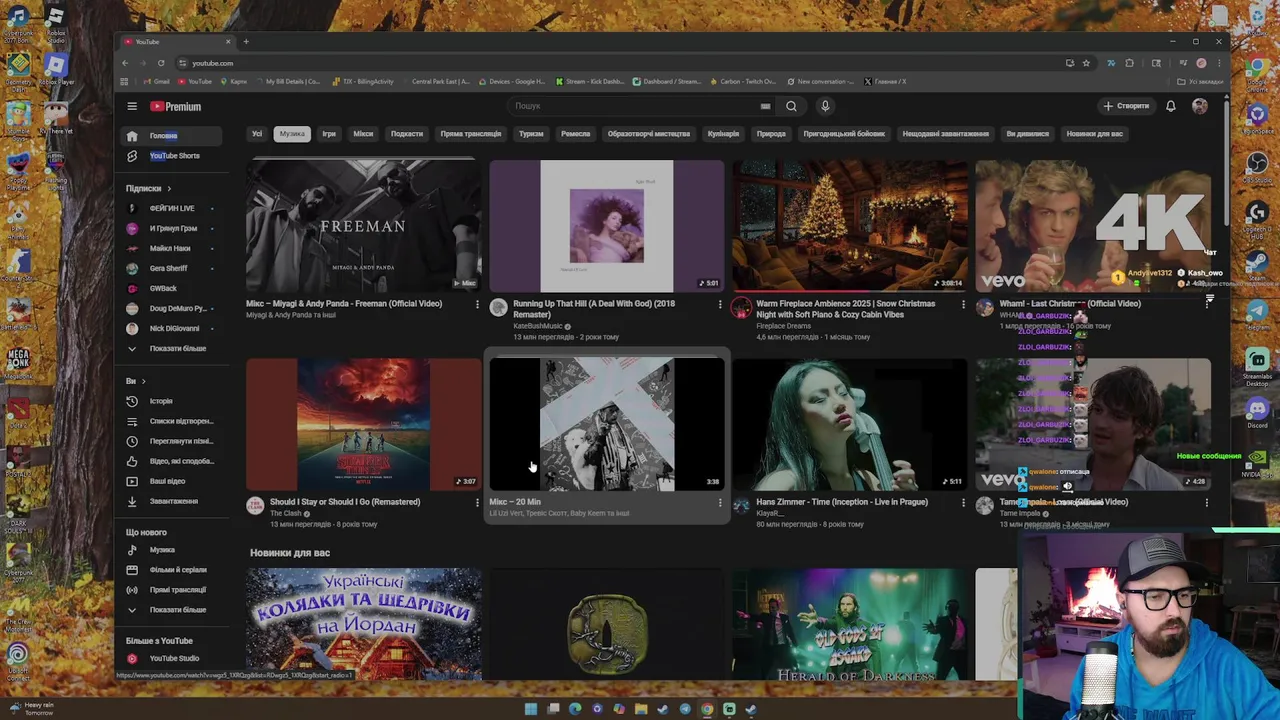Select the Природа filter chip

[771, 134]
